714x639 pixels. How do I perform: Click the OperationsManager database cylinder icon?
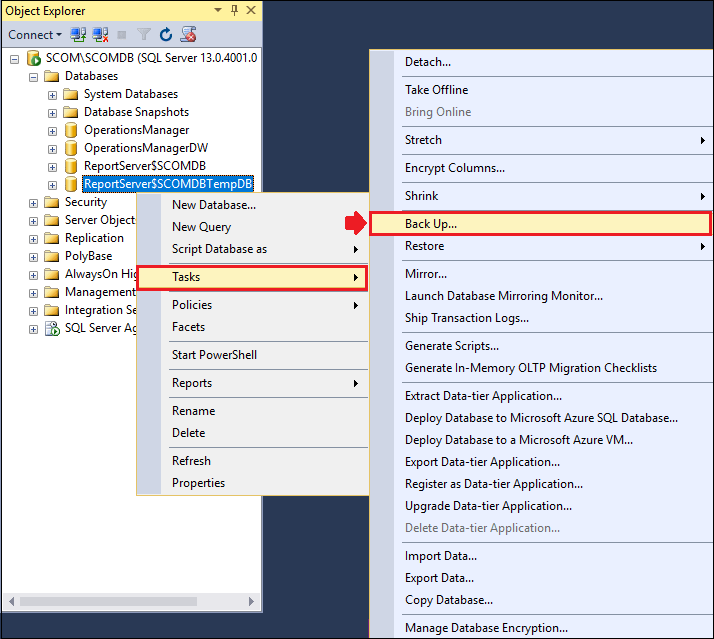tap(71, 130)
